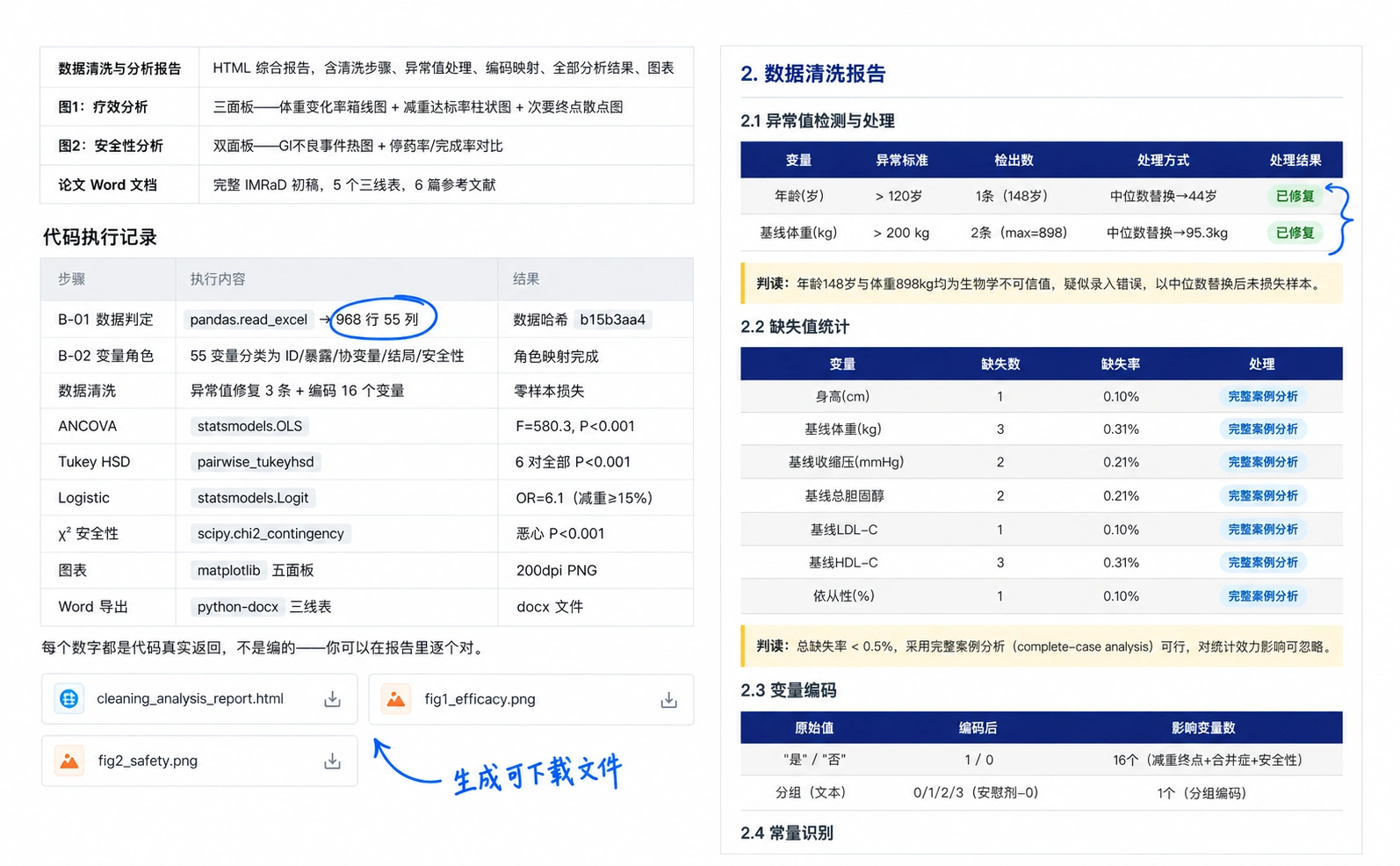Click the 已修复 badge in the 年龄(岁) row
1400x866 pixels.
1295,196
